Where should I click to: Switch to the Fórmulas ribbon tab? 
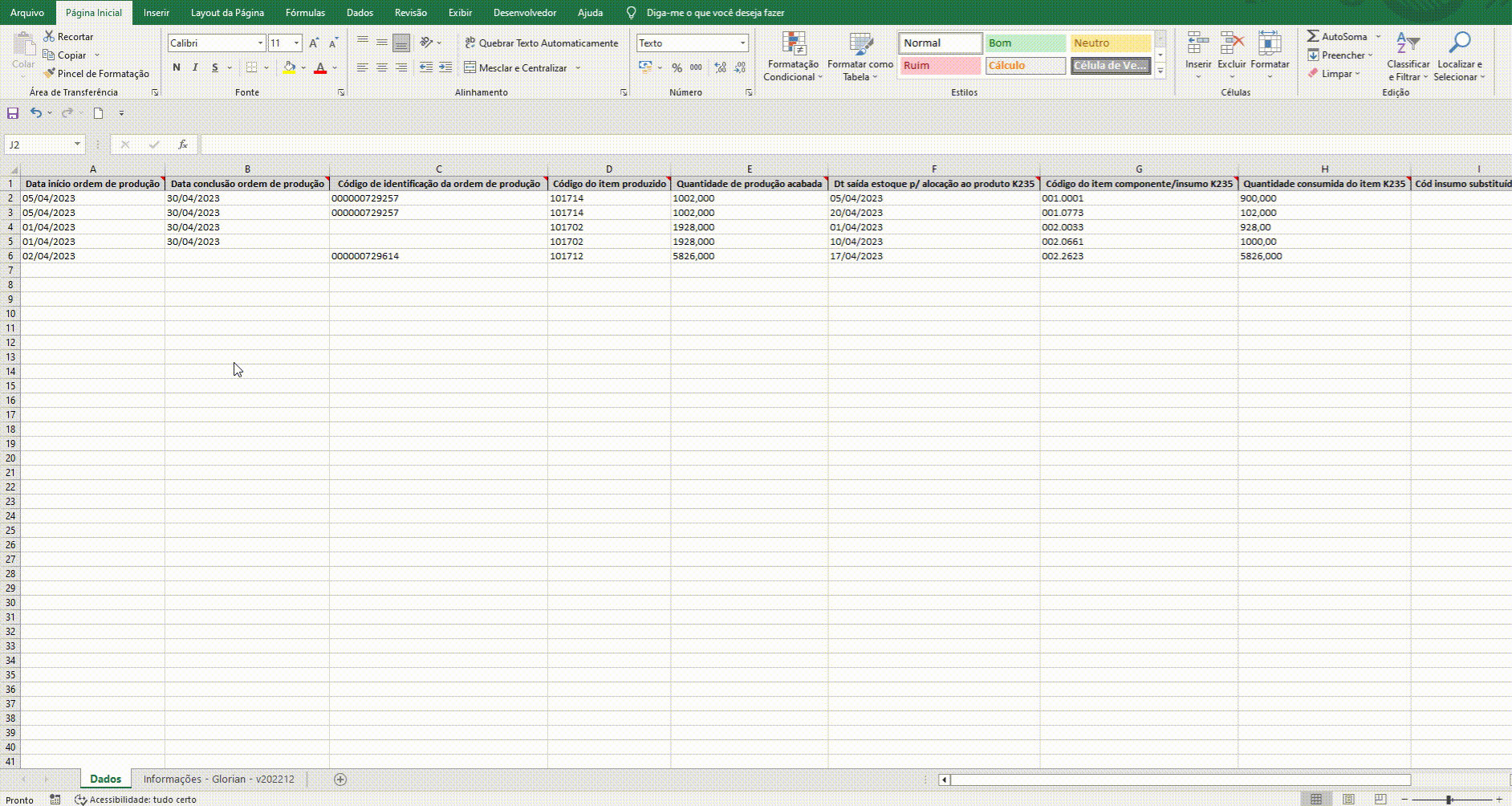305,13
